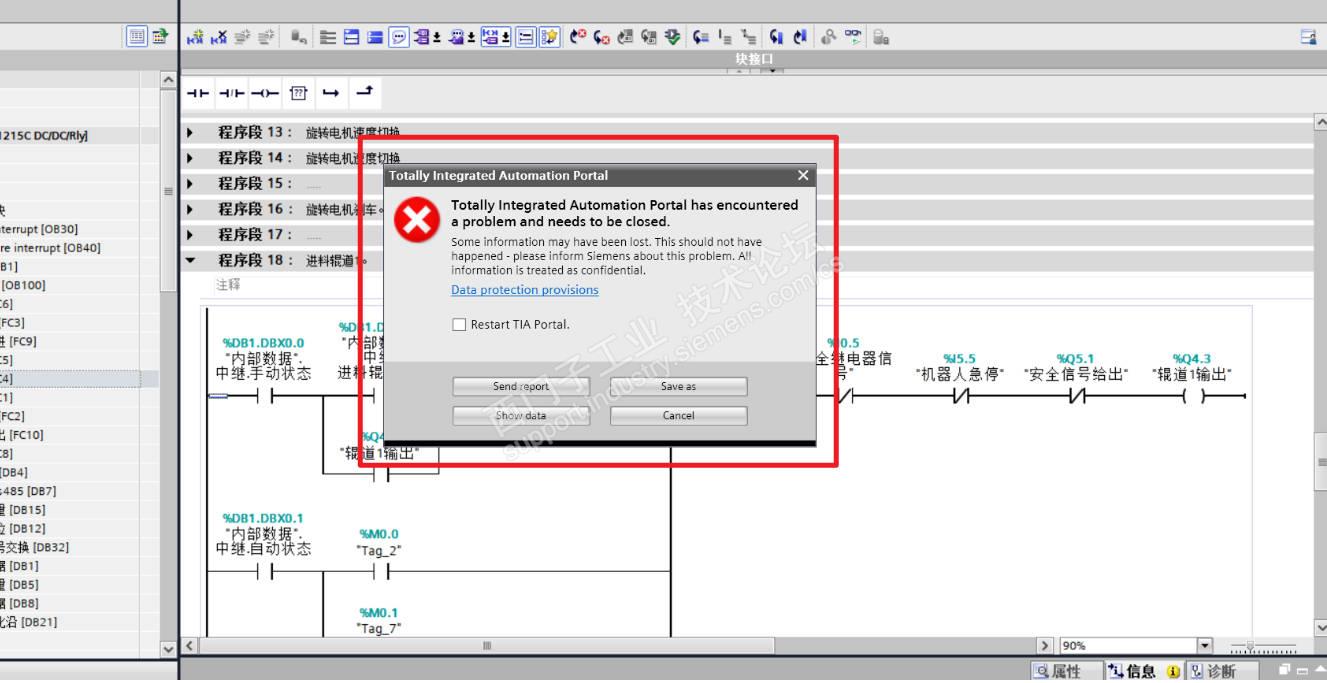The height and width of the screenshot is (683, 1327).
Task: Insert an output coil instruction
Action: [264, 93]
